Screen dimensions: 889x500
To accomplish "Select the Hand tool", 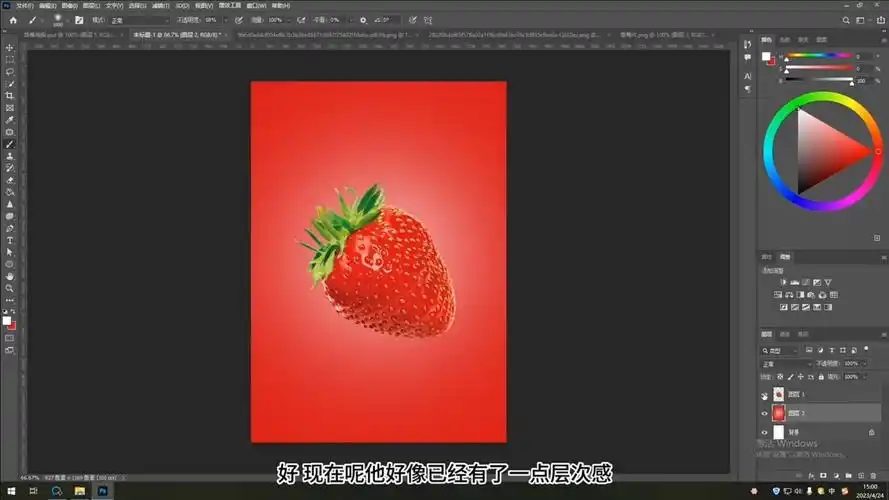I will 10,277.
